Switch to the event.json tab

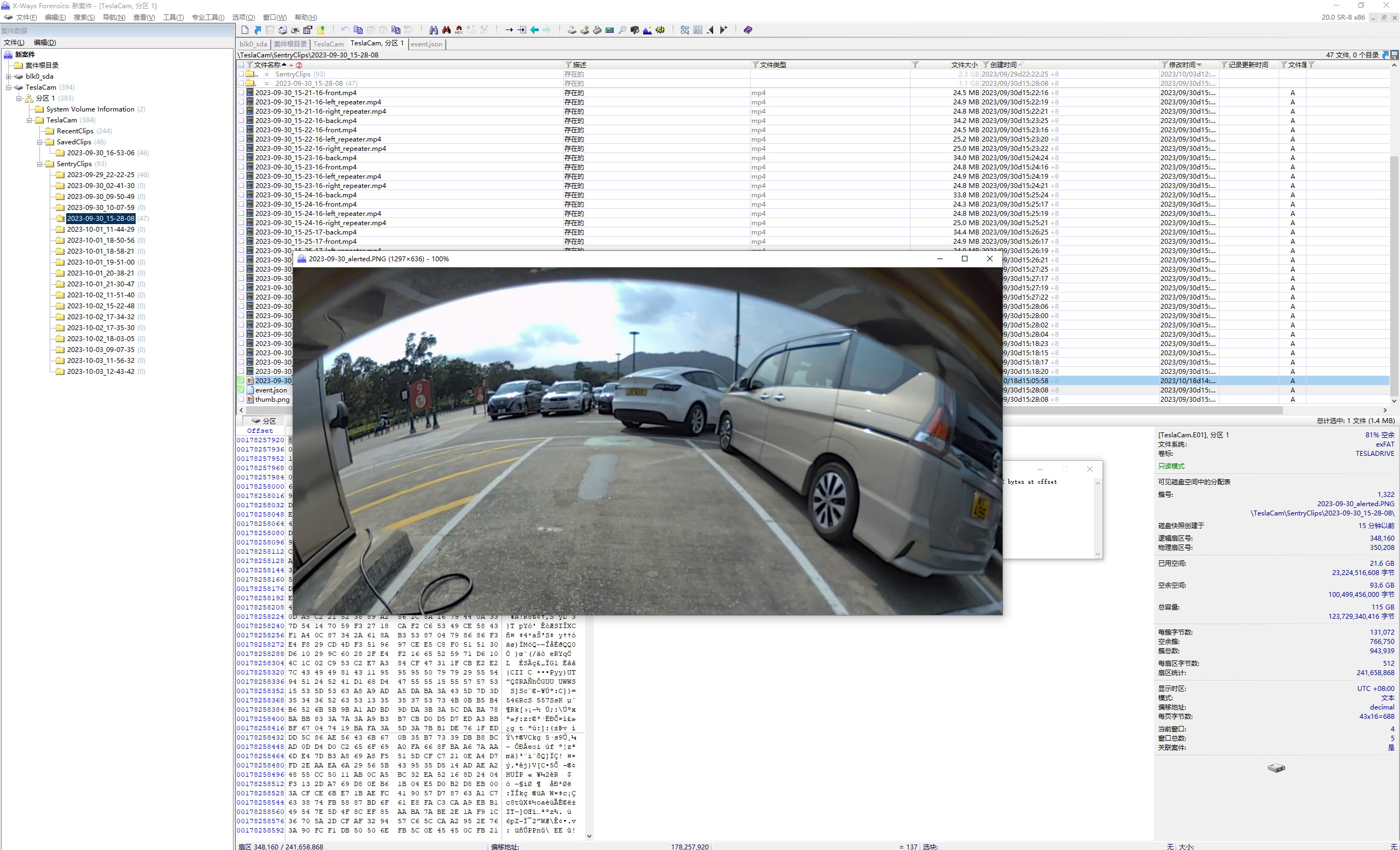tap(426, 44)
